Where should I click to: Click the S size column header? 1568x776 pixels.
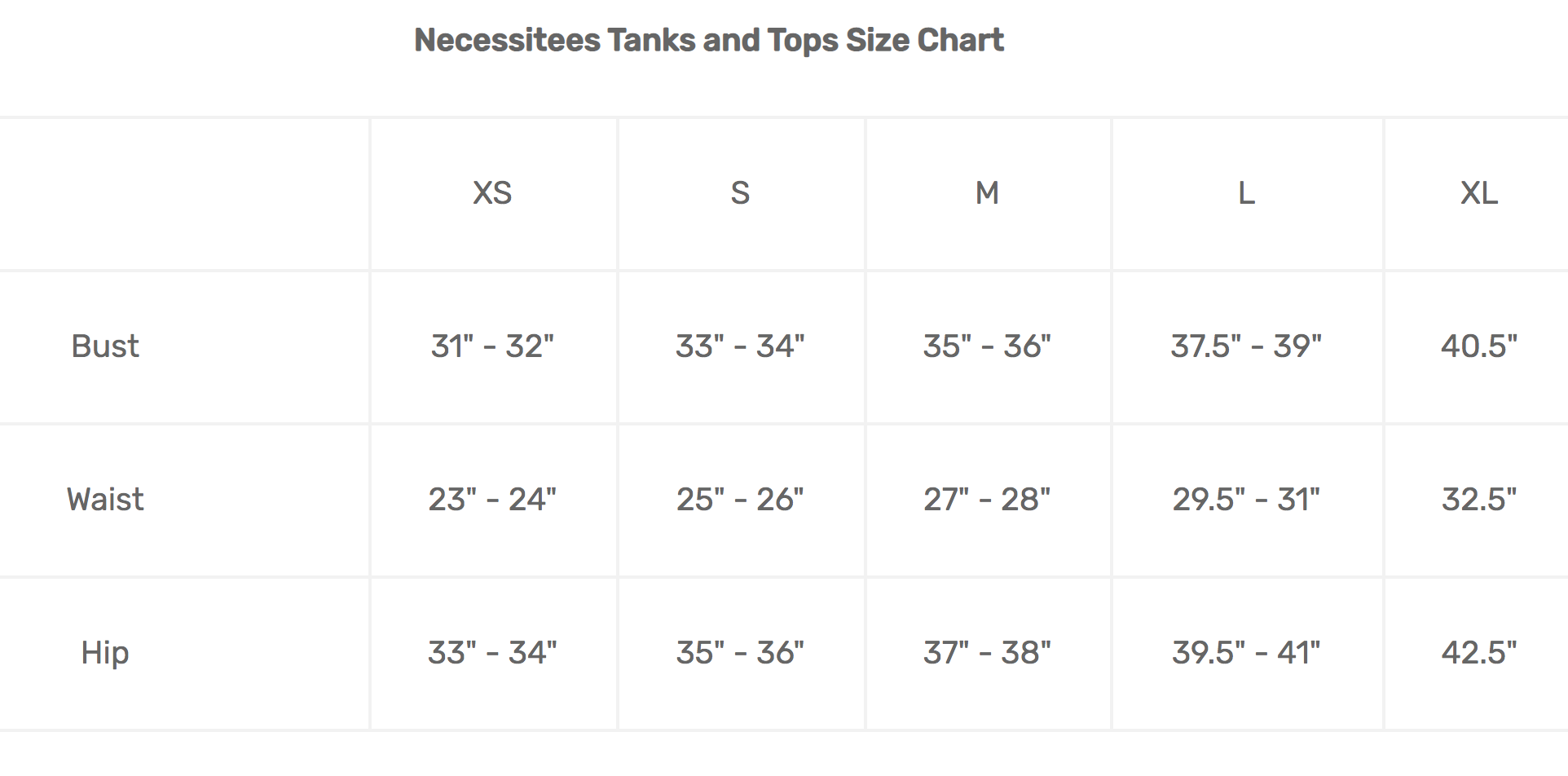(x=740, y=193)
